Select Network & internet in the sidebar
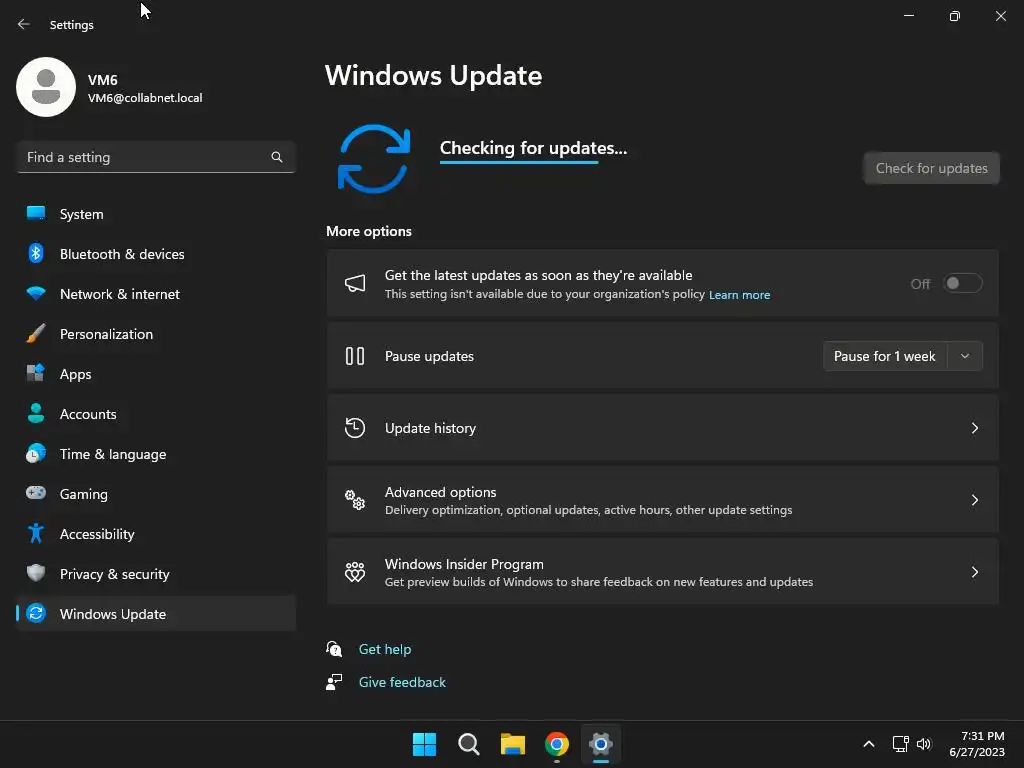 click(155, 293)
